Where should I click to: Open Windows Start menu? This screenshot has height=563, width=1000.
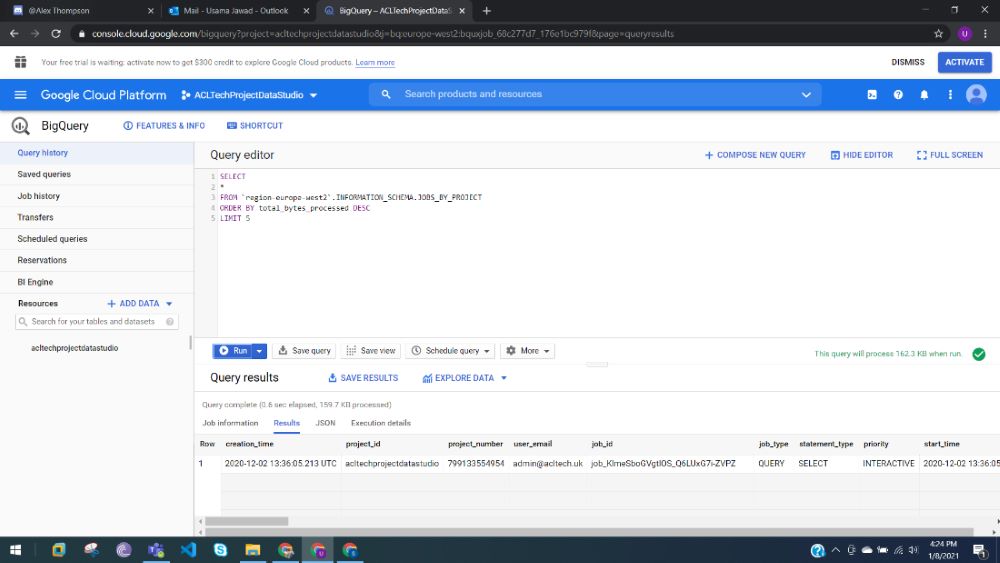pyautogui.click(x=16, y=550)
